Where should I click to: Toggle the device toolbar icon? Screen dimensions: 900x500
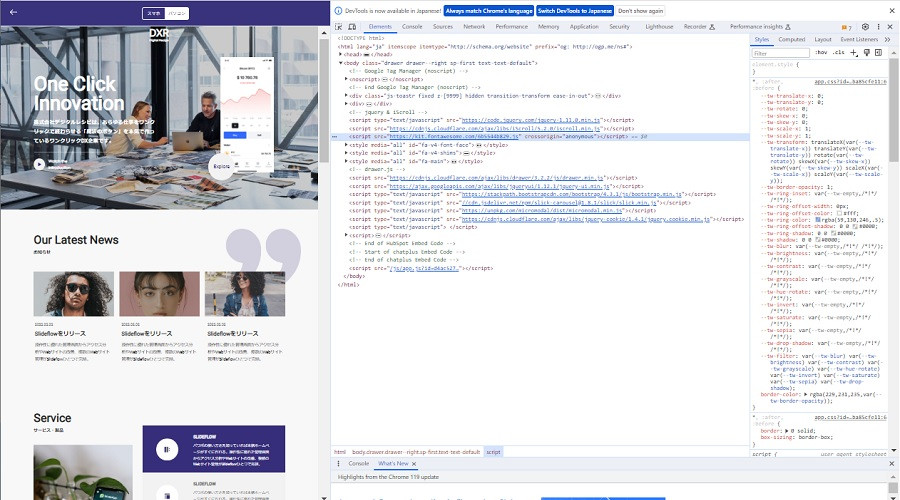pyautogui.click(x=352, y=27)
